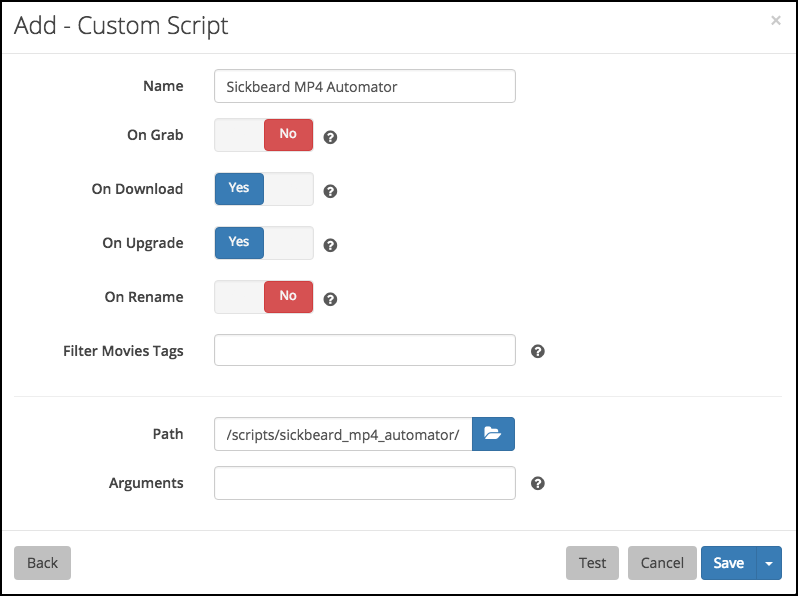
Task: Click the On Download help icon
Action: point(330,191)
